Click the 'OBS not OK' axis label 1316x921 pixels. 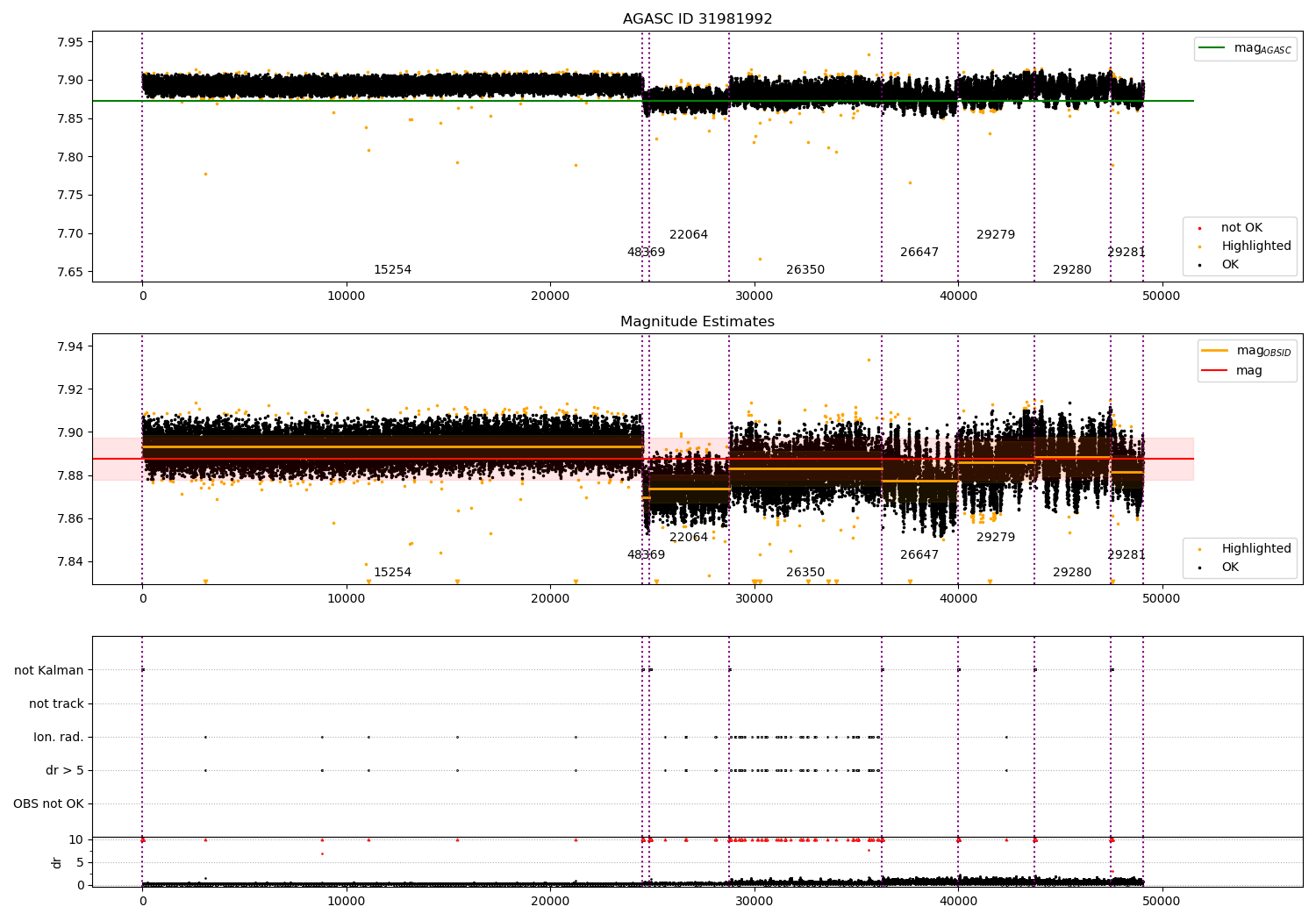(x=49, y=804)
